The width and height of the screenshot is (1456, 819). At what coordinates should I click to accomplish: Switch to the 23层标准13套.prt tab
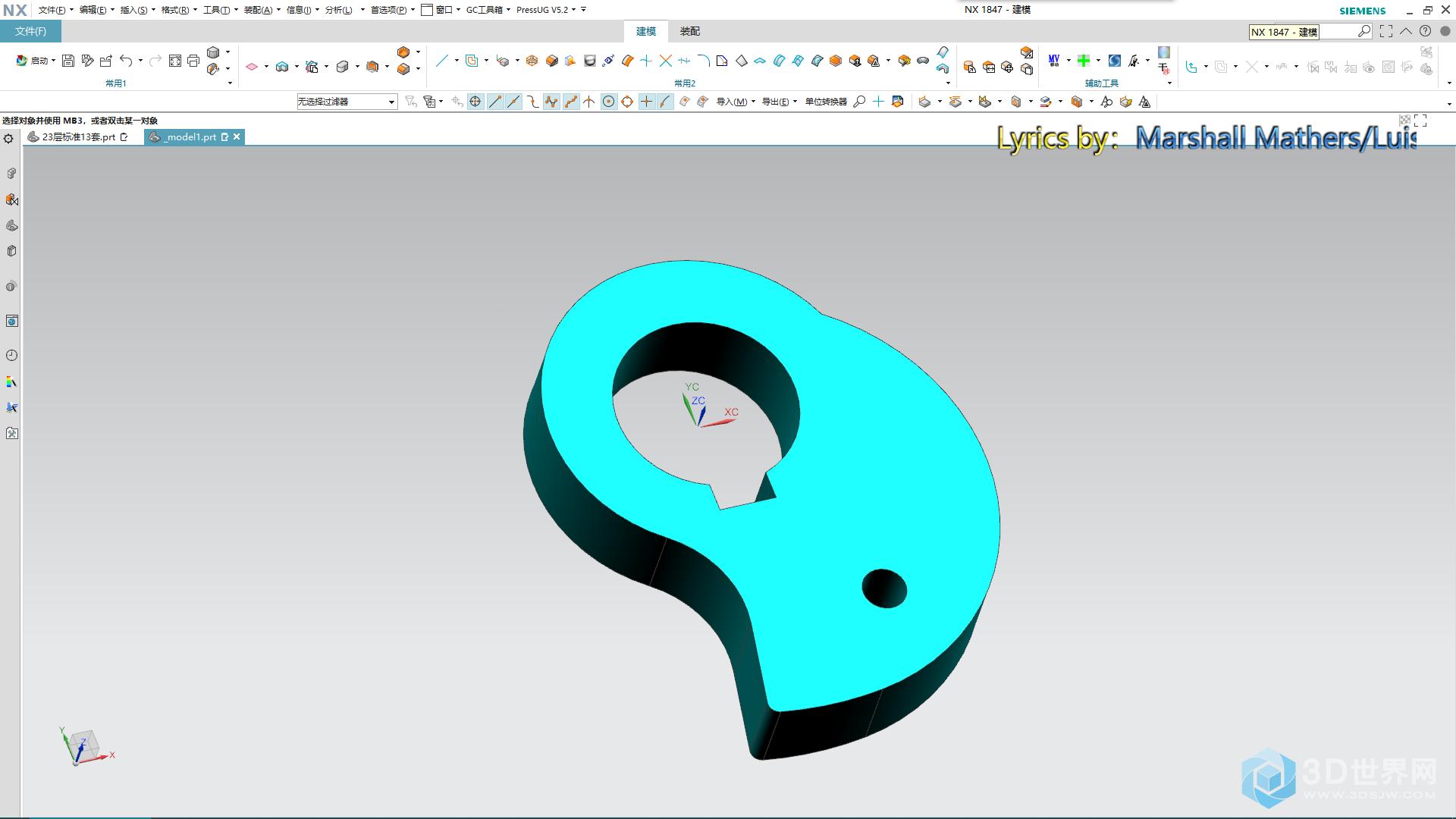[x=77, y=137]
